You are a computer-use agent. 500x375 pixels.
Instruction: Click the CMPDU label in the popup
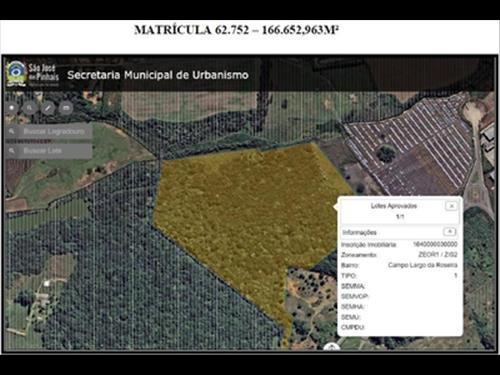click(353, 327)
